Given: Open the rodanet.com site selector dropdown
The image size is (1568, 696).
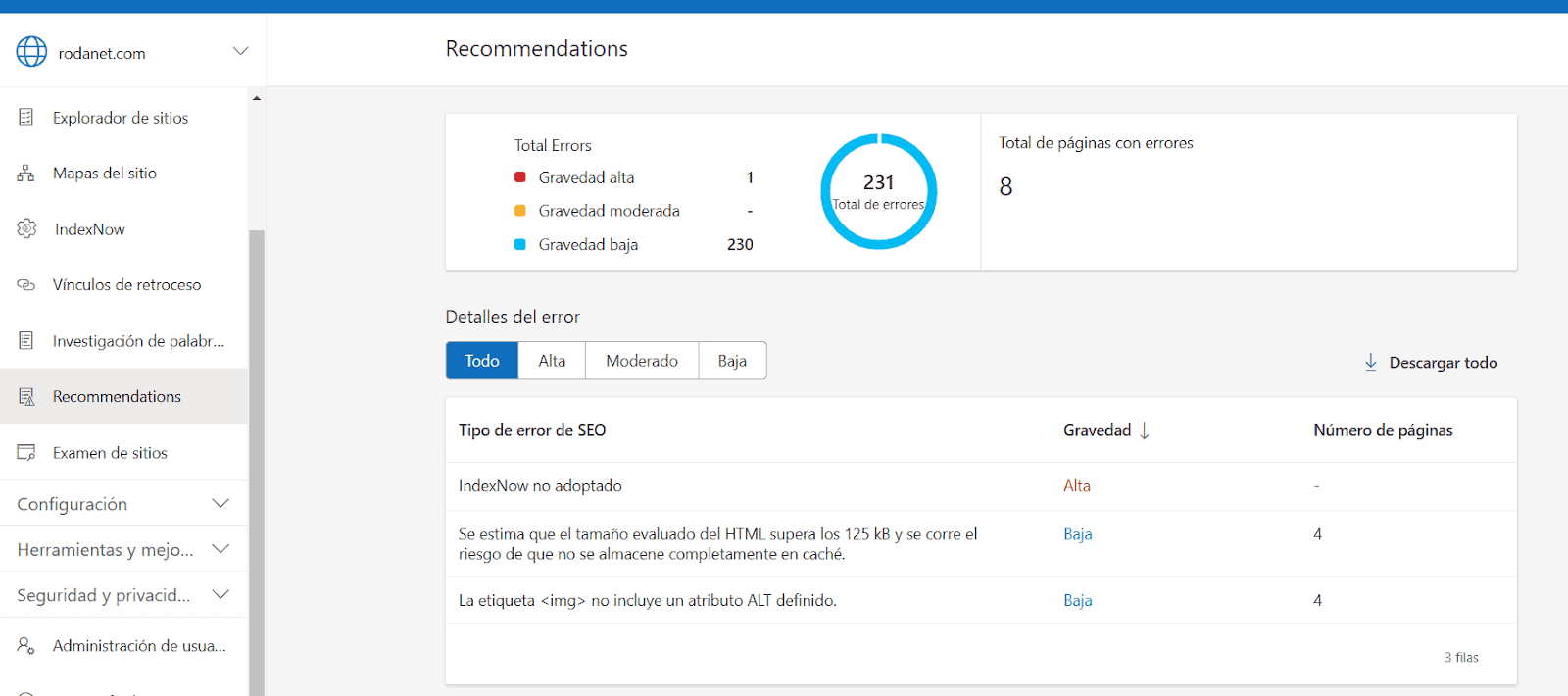Looking at the screenshot, I should pyautogui.click(x=240, y=51).
